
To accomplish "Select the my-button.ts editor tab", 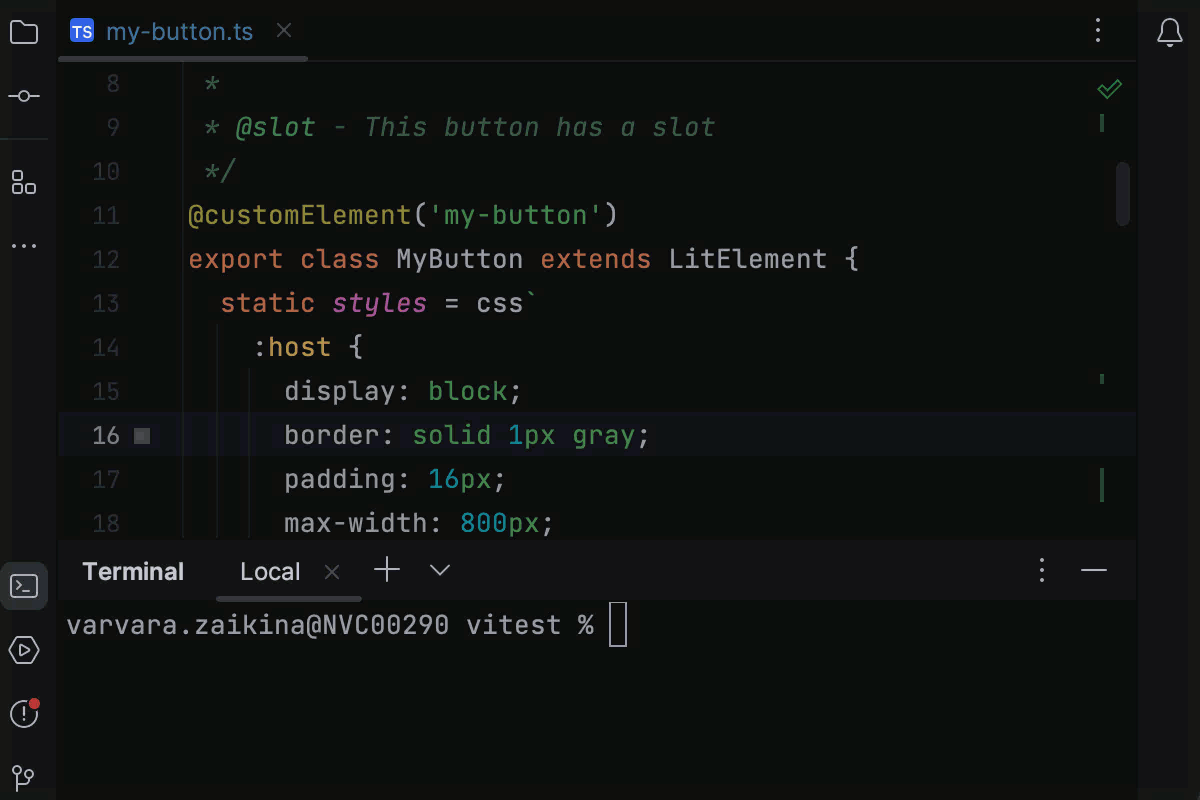I will pos(180,31).
